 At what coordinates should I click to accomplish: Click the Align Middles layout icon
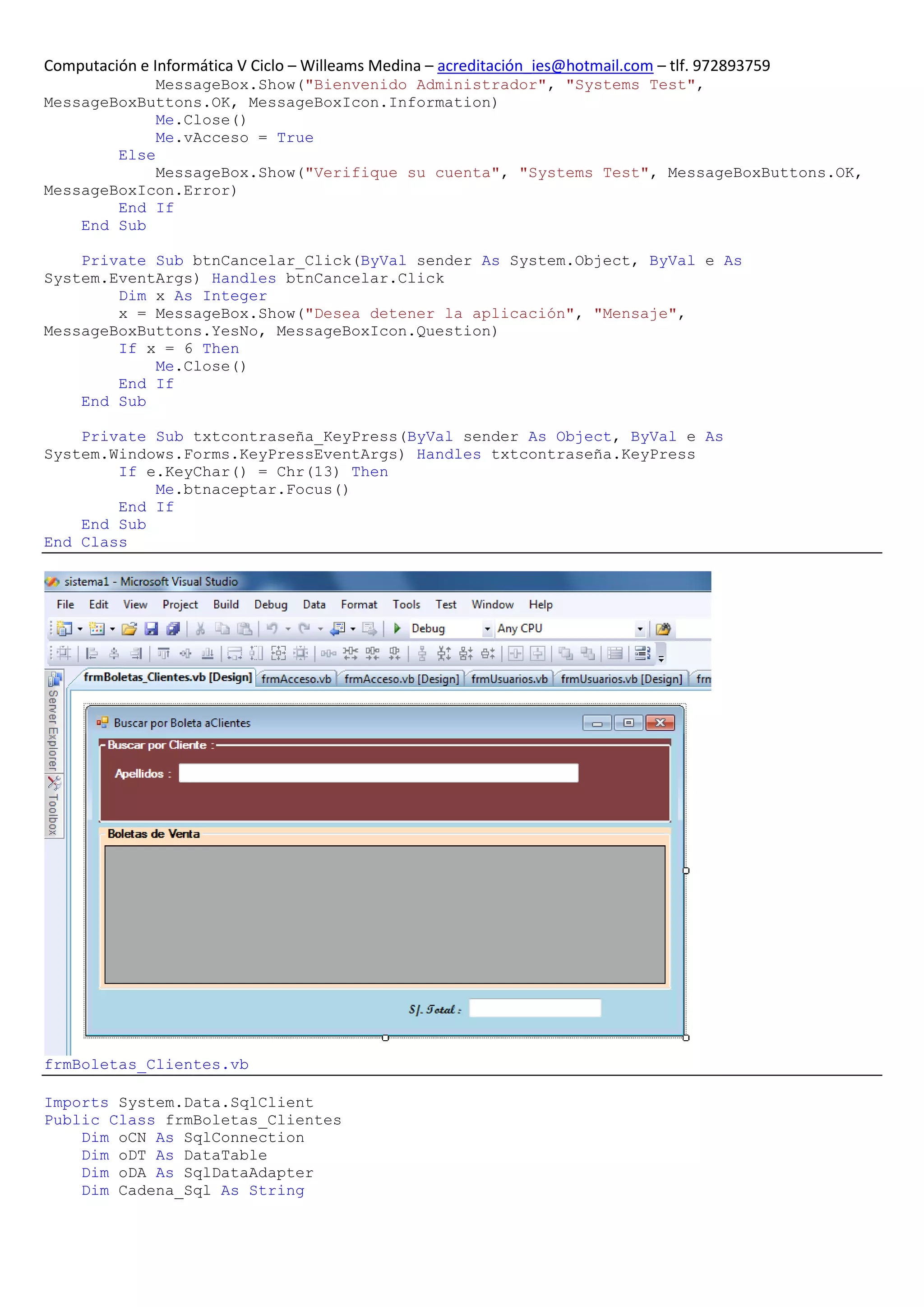pos(185,653)
